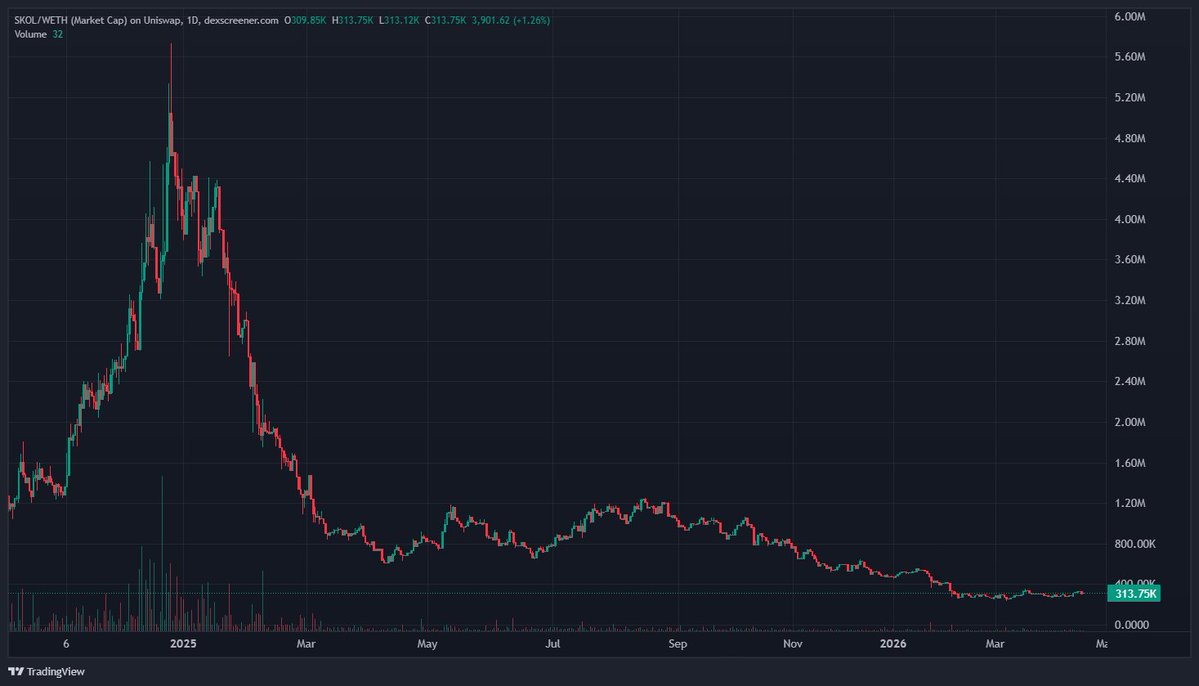The width and height of the screenshot is (1199, 686).
Task: Click the May time axis label
Action: coord(427,644)
